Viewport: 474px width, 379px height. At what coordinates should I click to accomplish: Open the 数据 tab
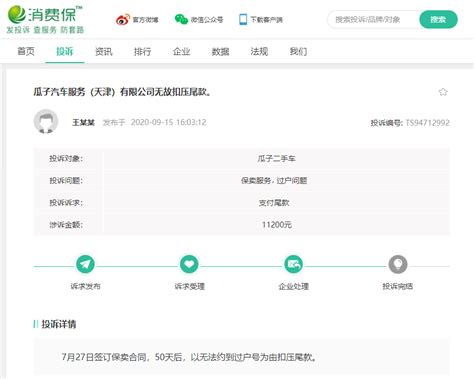pos(220,51)
